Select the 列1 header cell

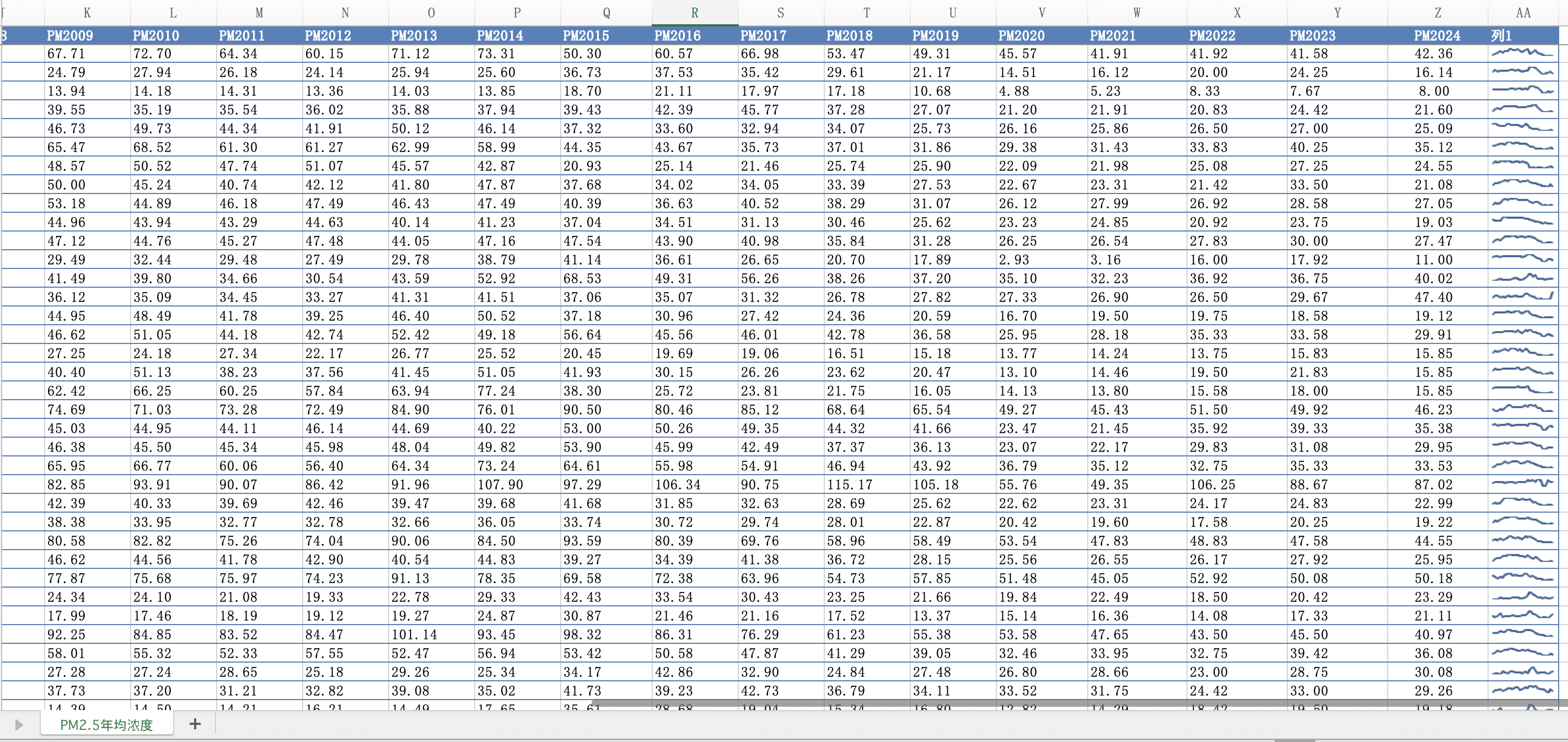click(1502, 35)
